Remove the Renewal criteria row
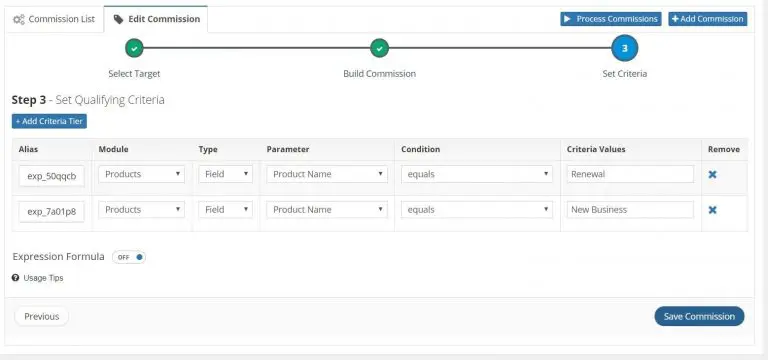The width and height of the screenshot is (768, 360). click(x=712, y=174)
